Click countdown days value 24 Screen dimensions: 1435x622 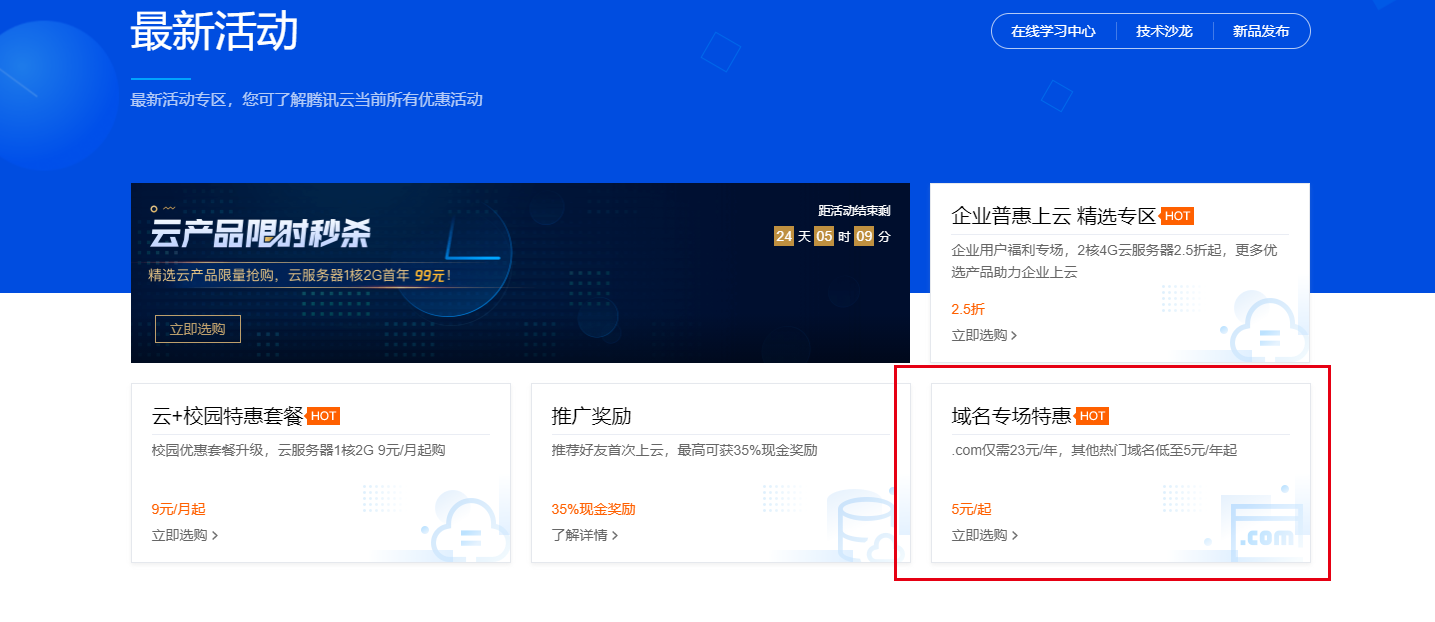tap(784, 236)
